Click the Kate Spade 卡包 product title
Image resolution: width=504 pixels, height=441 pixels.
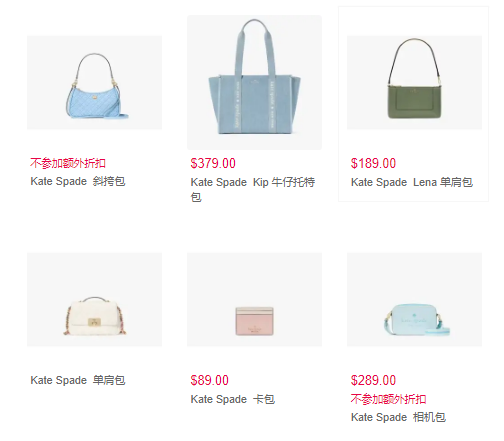233,399
